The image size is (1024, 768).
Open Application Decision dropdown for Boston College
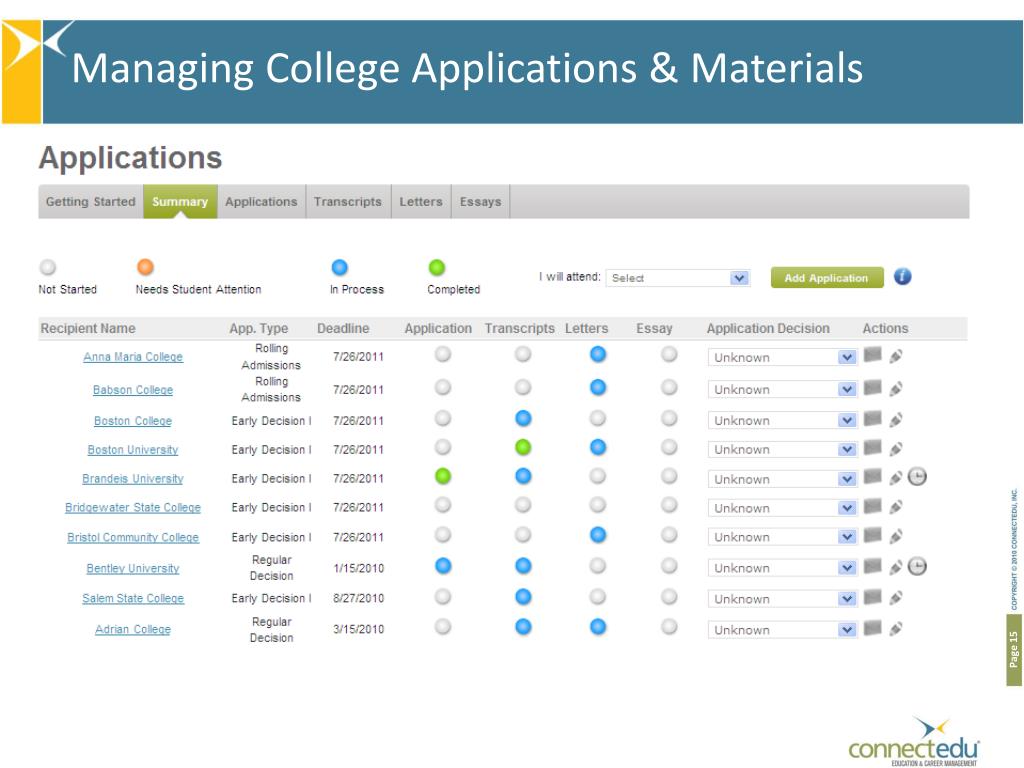coord(782,421)
